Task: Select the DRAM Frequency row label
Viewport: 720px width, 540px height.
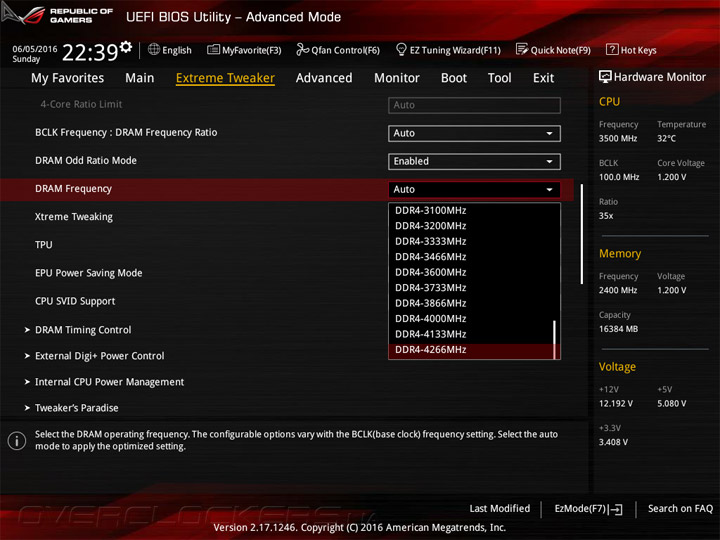Action: point(73,189)
